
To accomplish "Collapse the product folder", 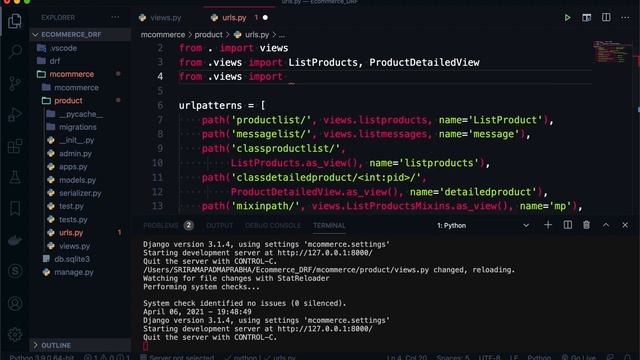I will point(68,101).
